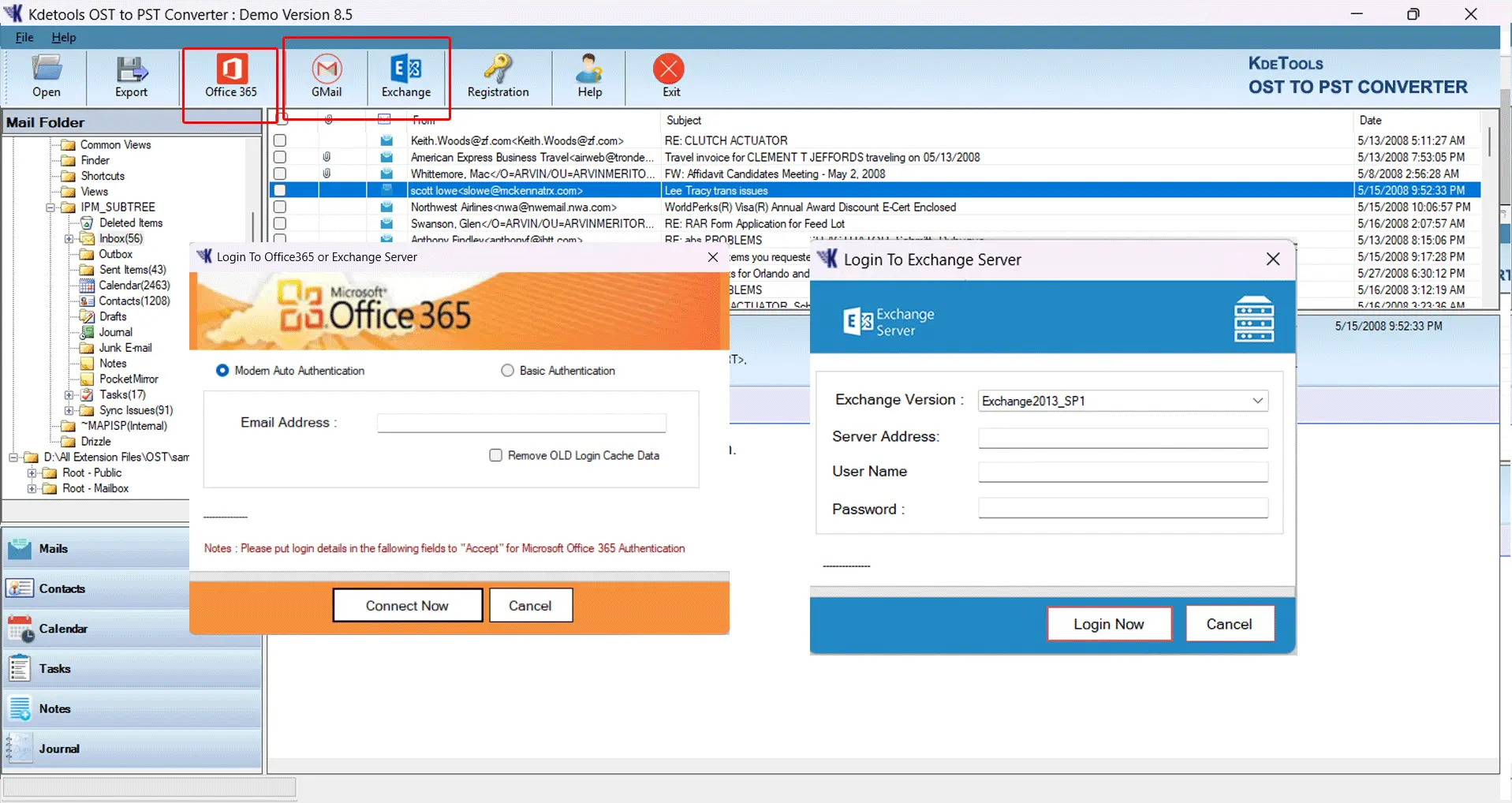Expand the Tasks(17) tree node
Image resolution: width=1512 pixels, height=803 pixels.
click(69, 395)
